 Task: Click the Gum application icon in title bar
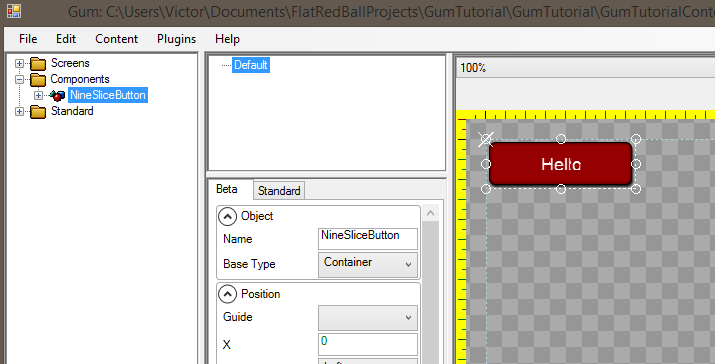pos(14,11)
